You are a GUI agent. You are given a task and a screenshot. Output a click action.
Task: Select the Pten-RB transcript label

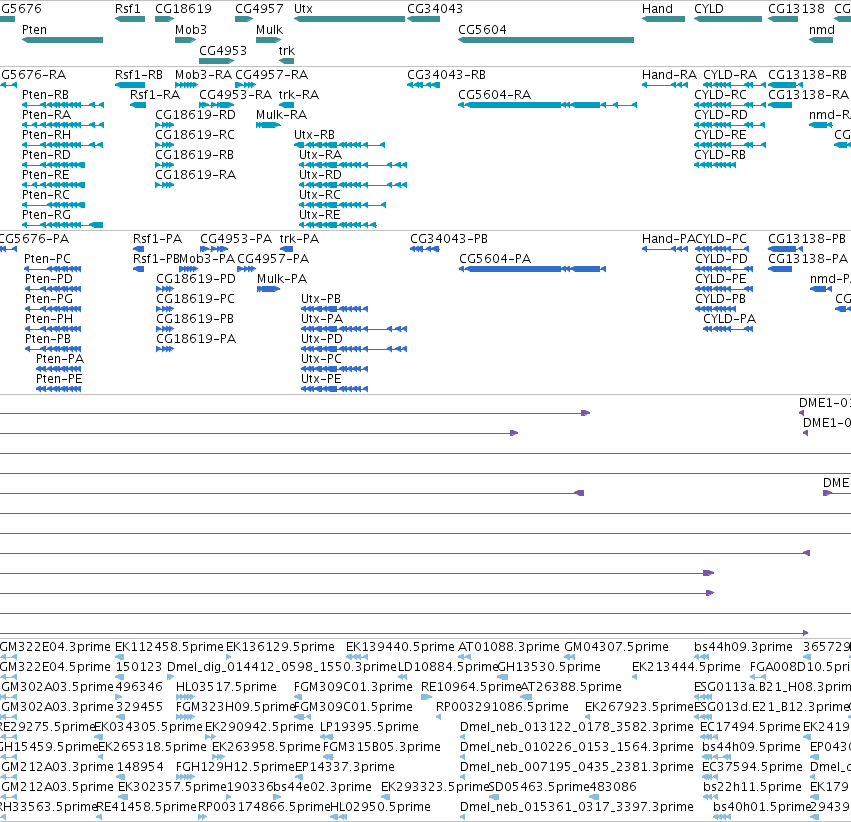[x=46, y=95]
